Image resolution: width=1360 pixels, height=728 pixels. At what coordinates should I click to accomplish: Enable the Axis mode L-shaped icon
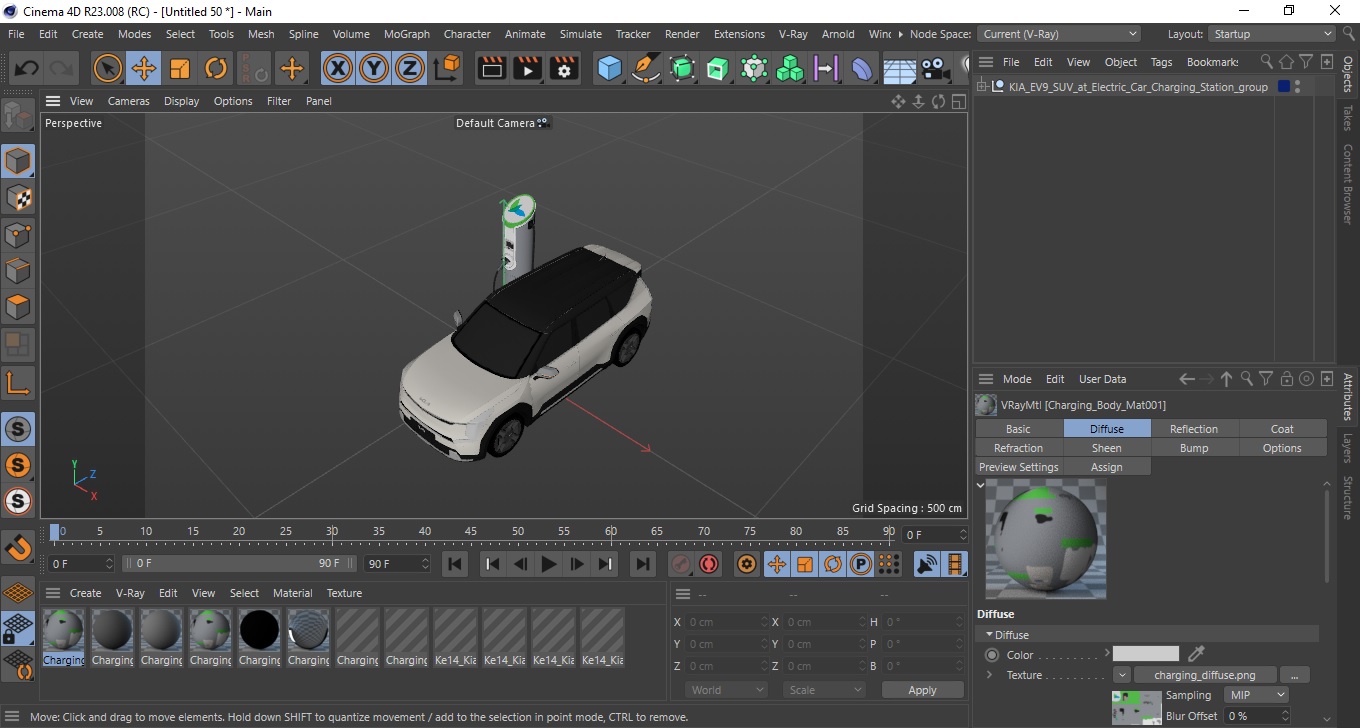tap(18, 382)
